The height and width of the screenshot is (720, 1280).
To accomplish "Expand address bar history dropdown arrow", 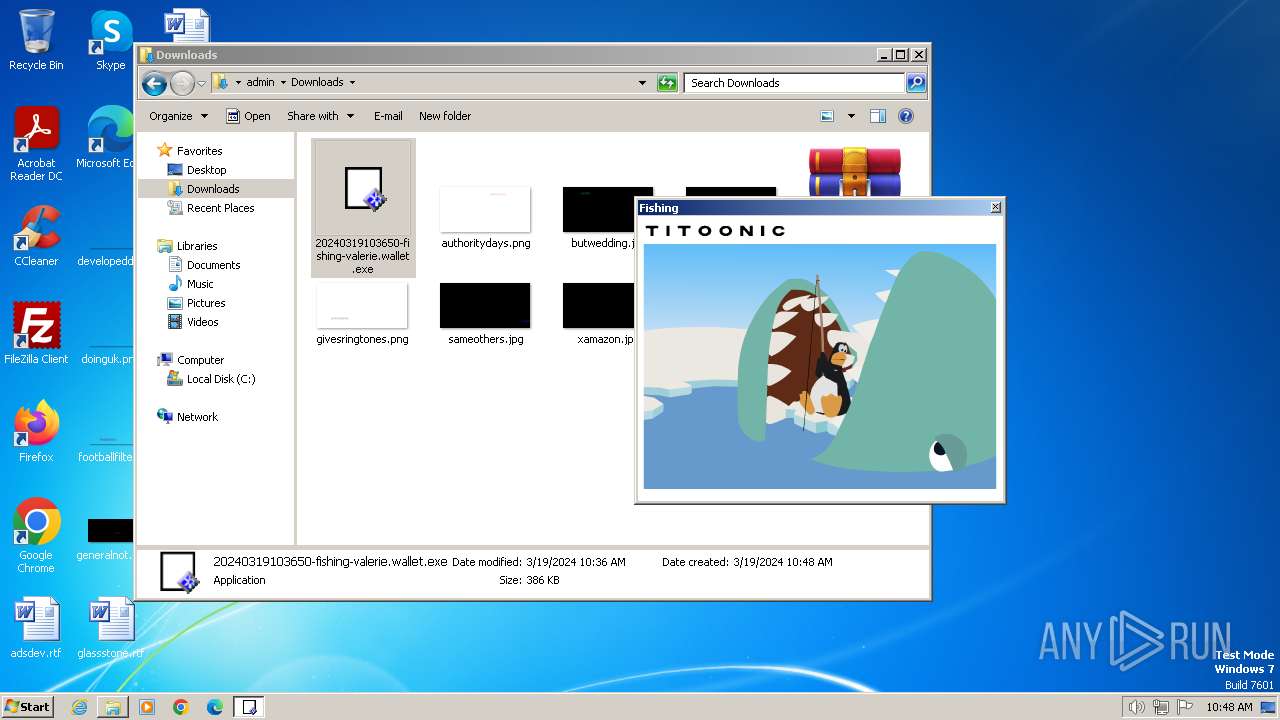I will (x=642, y=83).
